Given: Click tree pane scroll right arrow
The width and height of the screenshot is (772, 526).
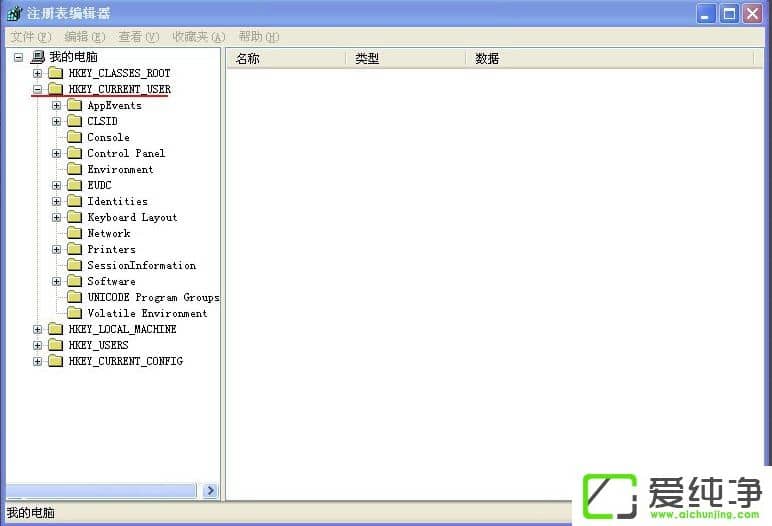Looking at the screenshot, I should click(x=211, y=491).
